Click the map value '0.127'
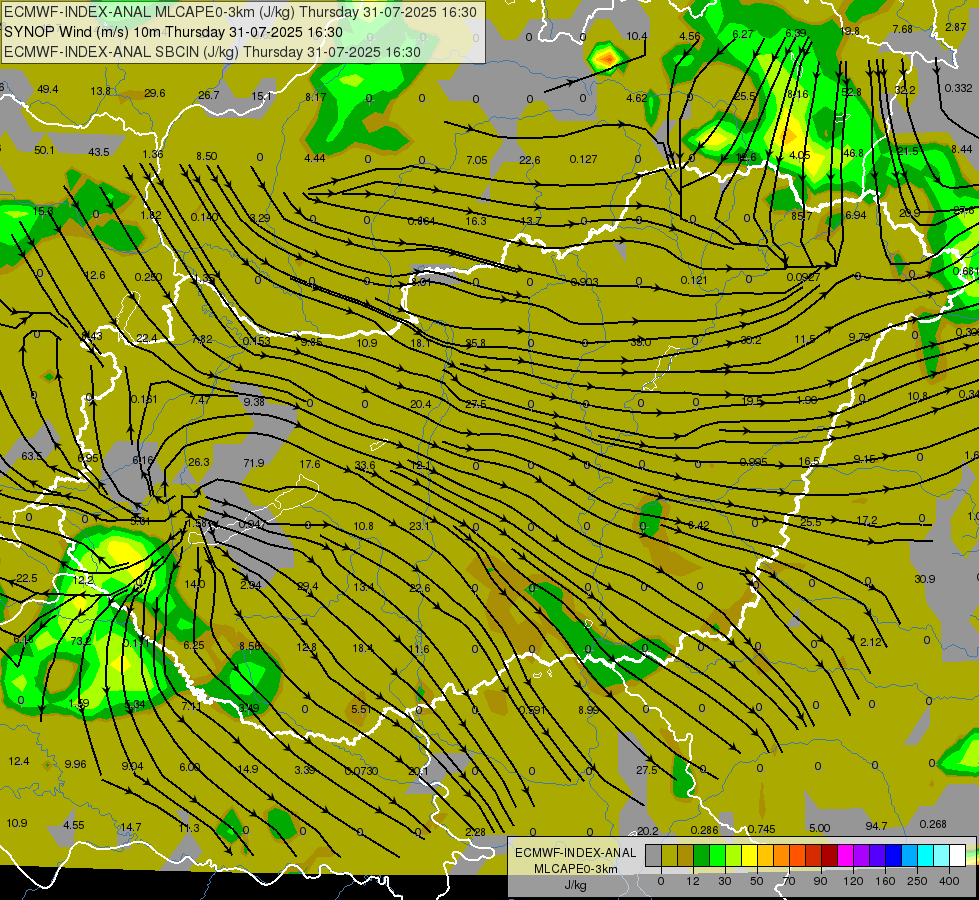This screenshot has width=979, height=900. click(x=583, y=159)
